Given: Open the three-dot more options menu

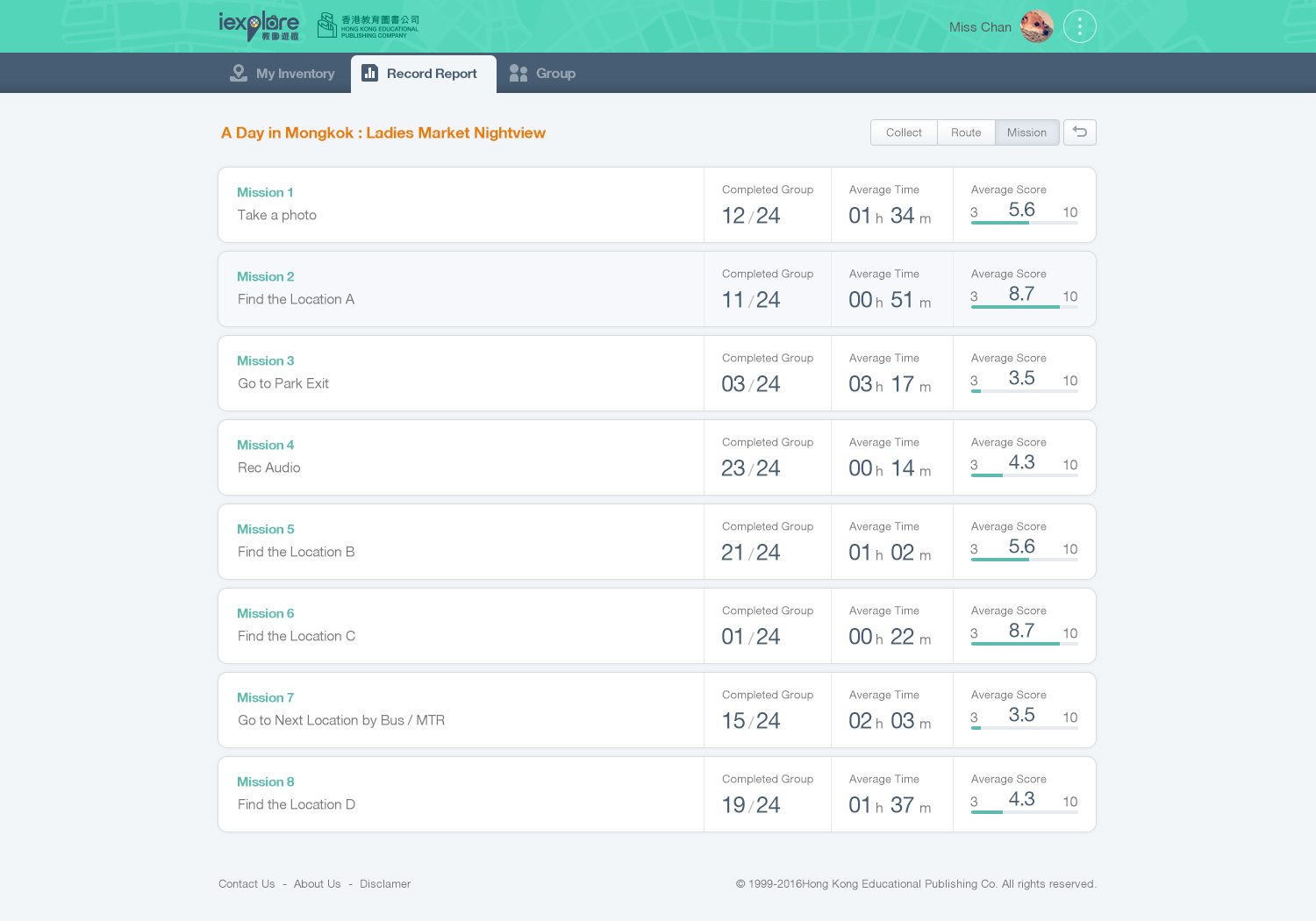Looking at the screenshot, I should click(x=1079, y=26).
